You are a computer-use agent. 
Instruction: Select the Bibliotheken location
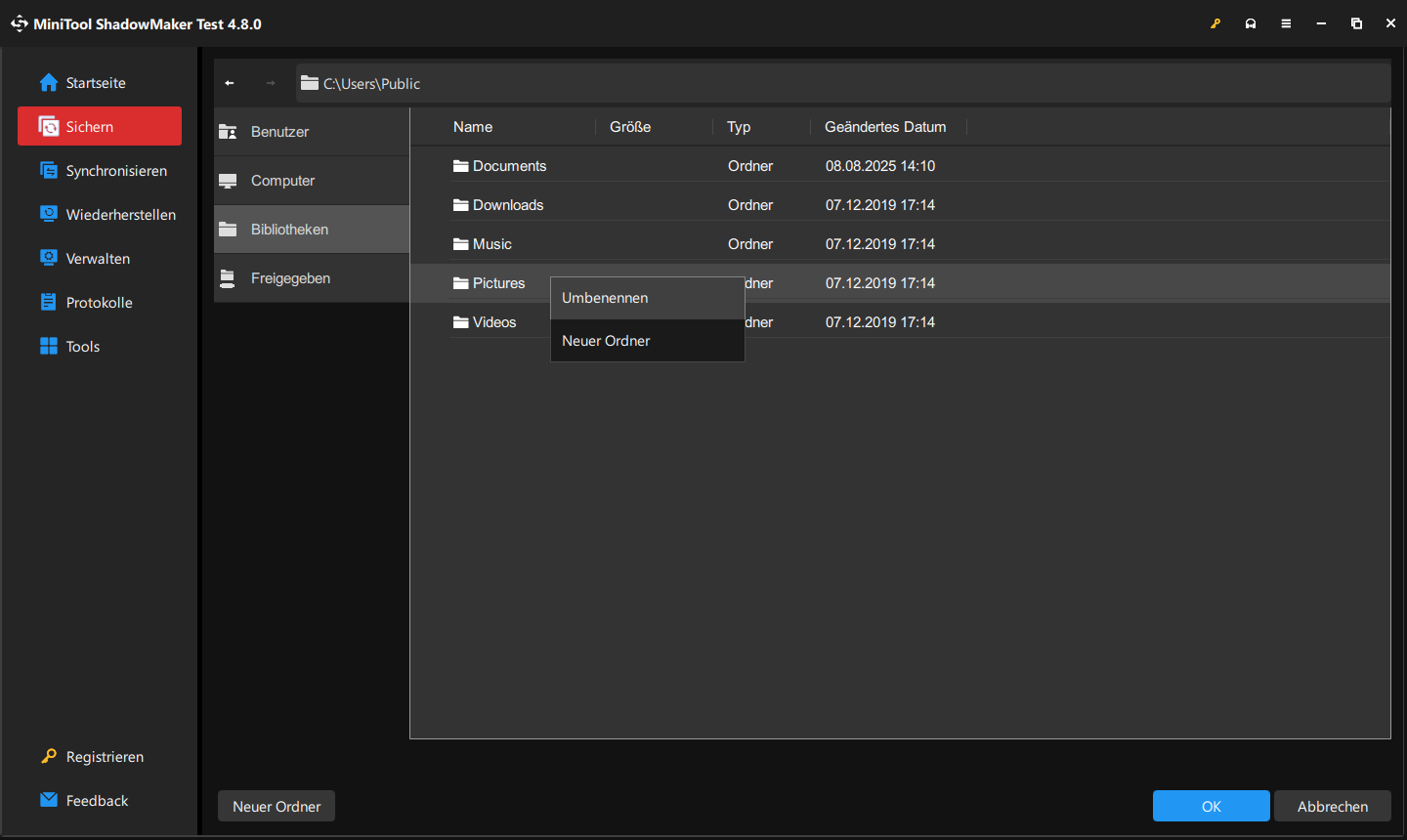pyautogui.click(x=312, y=230)
